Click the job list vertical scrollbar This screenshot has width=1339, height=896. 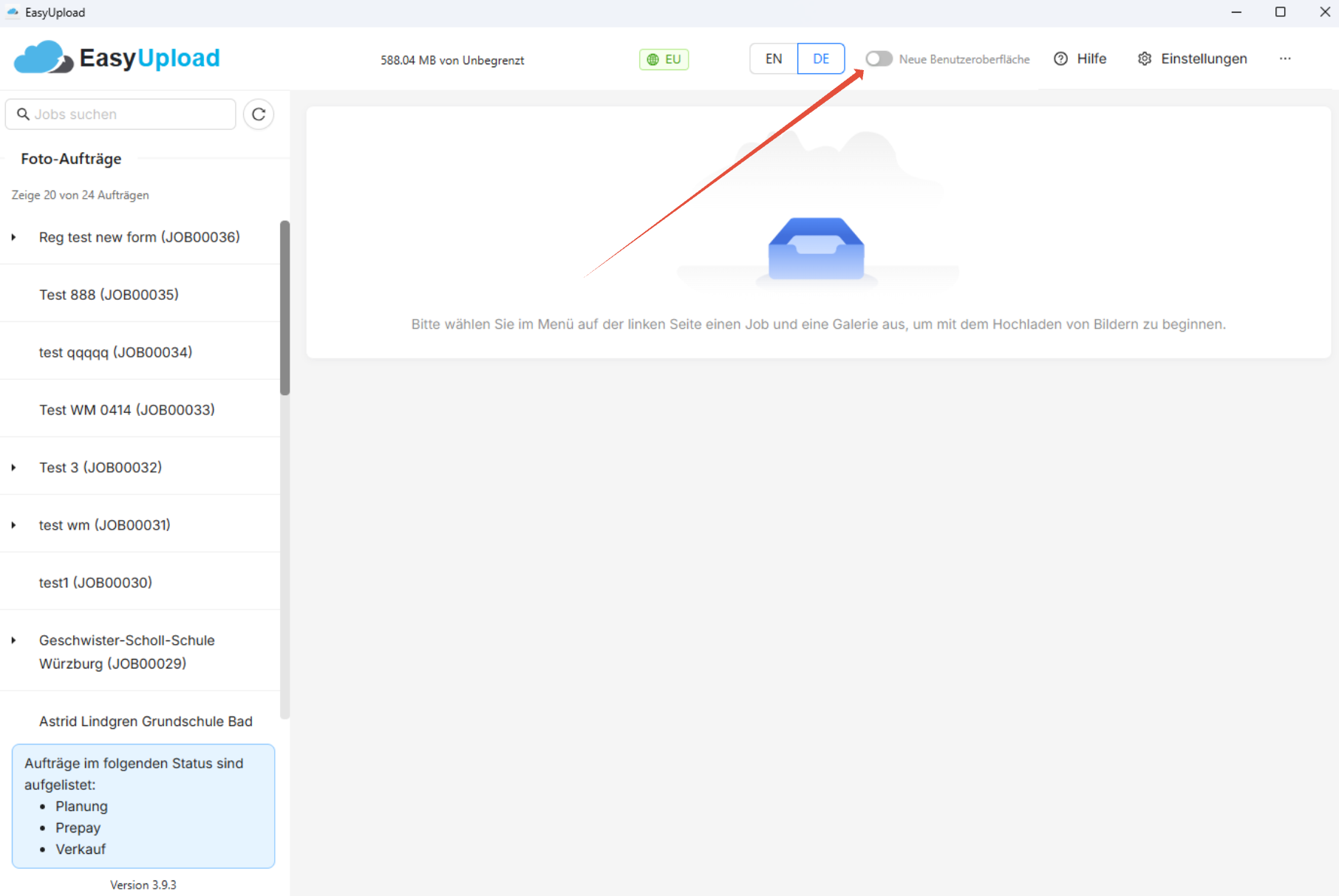[285, 308]
